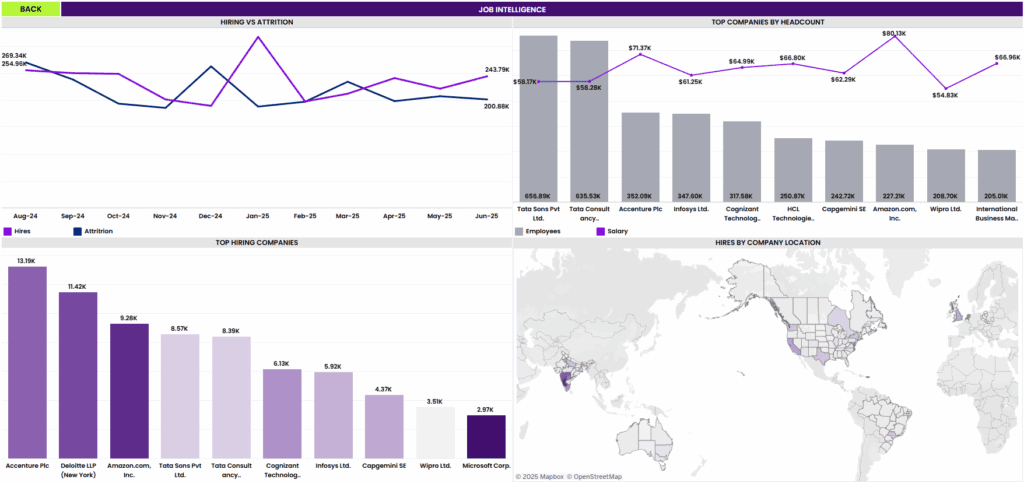Click the Tata Sons headcount bar 656.89K
Viewport: 1024px width, 483px height.
(x=538, y=118)
